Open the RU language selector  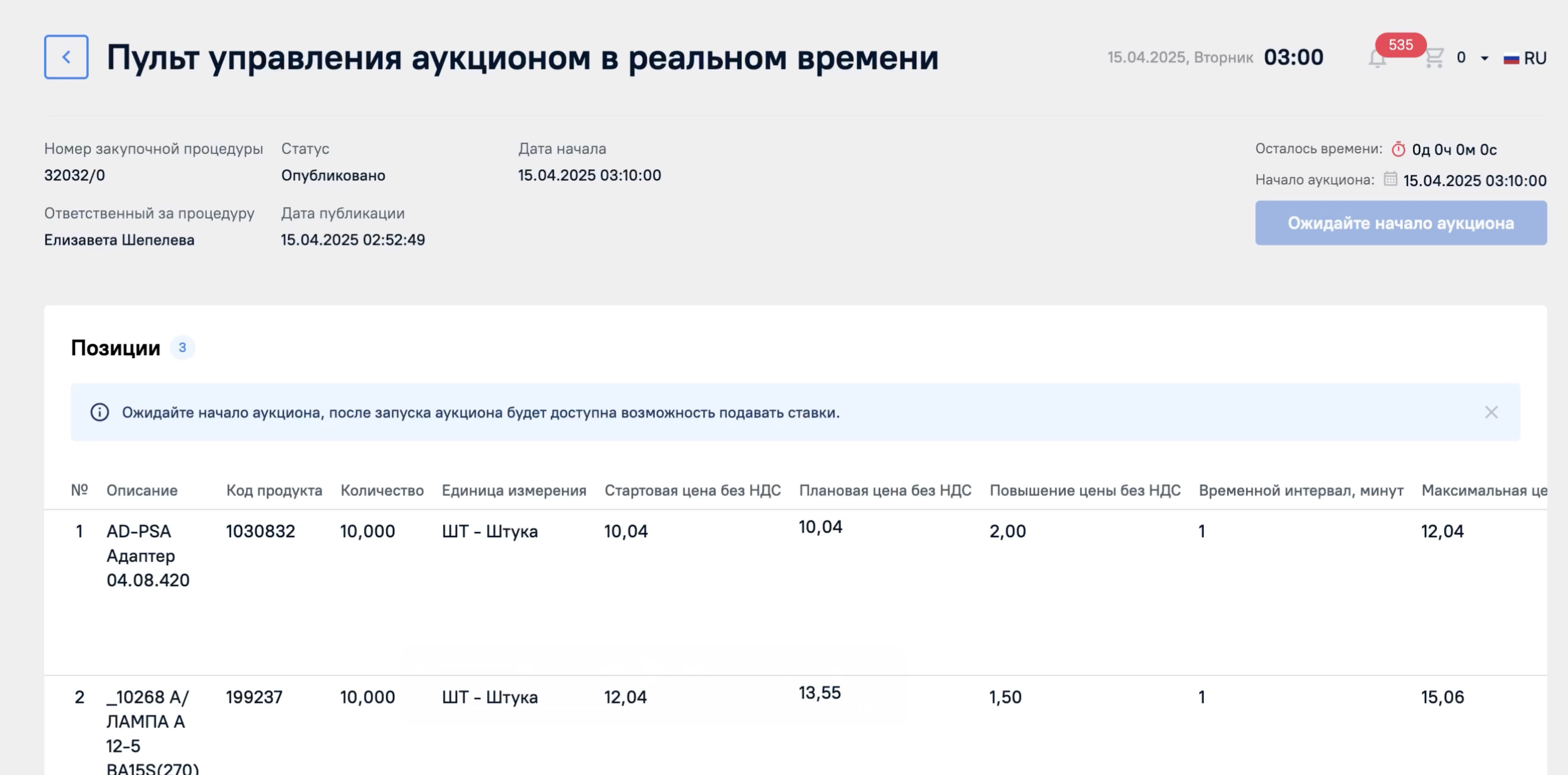click(x=1525, y=59)
